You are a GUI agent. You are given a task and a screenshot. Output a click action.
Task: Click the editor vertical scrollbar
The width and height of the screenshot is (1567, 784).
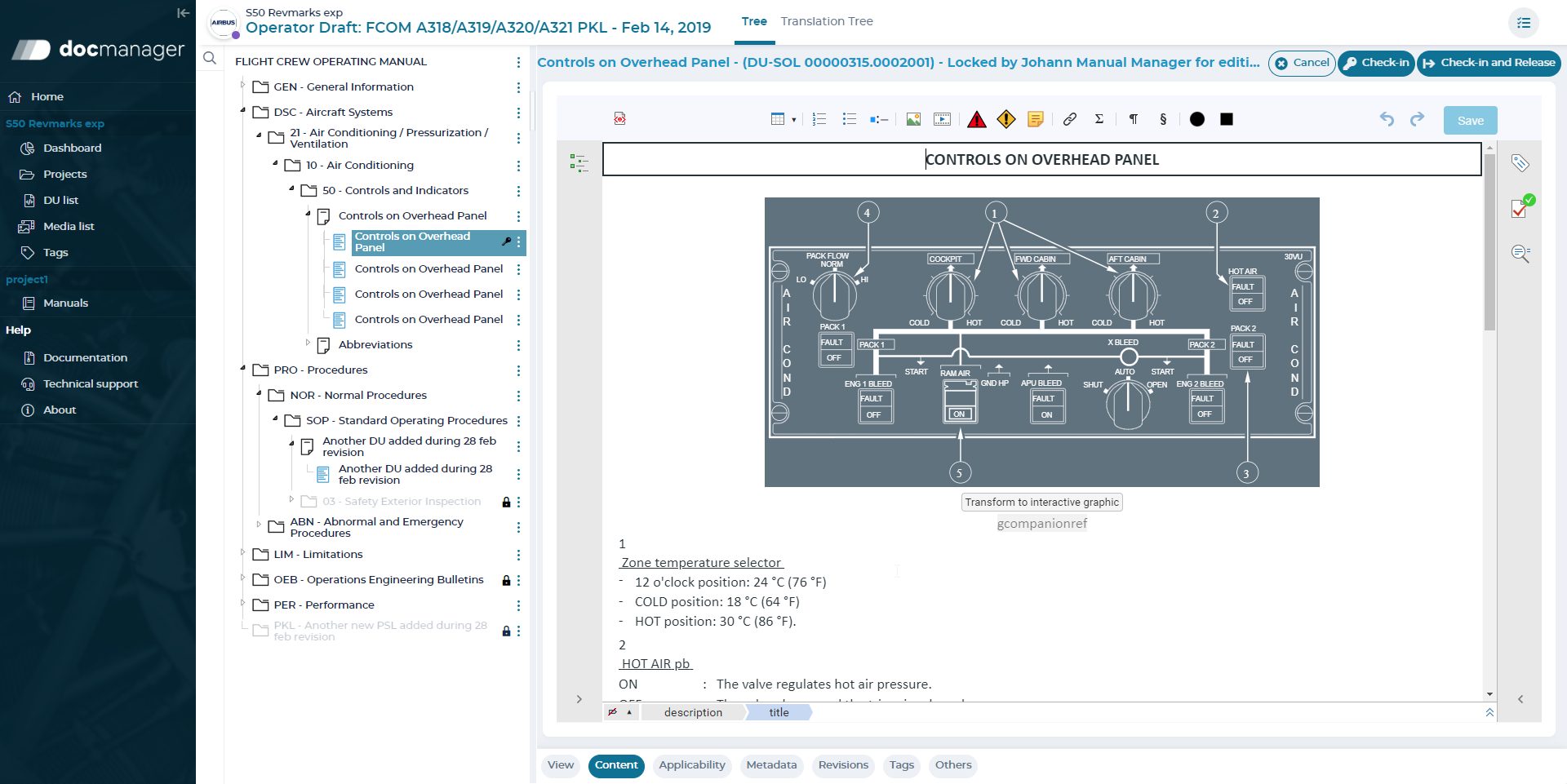pyautogui.click(x=1489, y=241)
